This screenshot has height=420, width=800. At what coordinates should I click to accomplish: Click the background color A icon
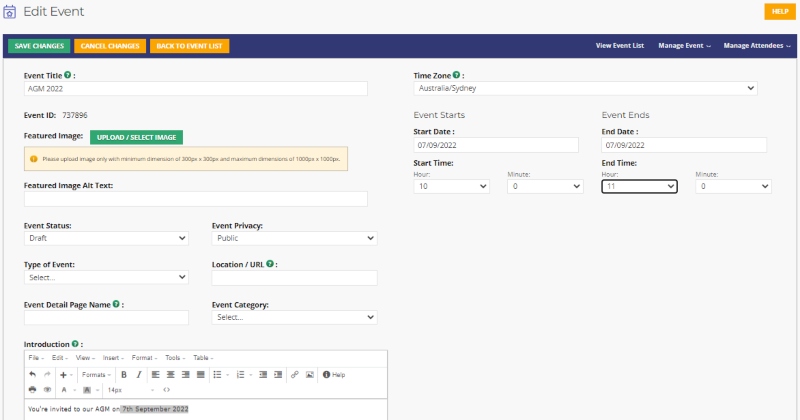87,390
